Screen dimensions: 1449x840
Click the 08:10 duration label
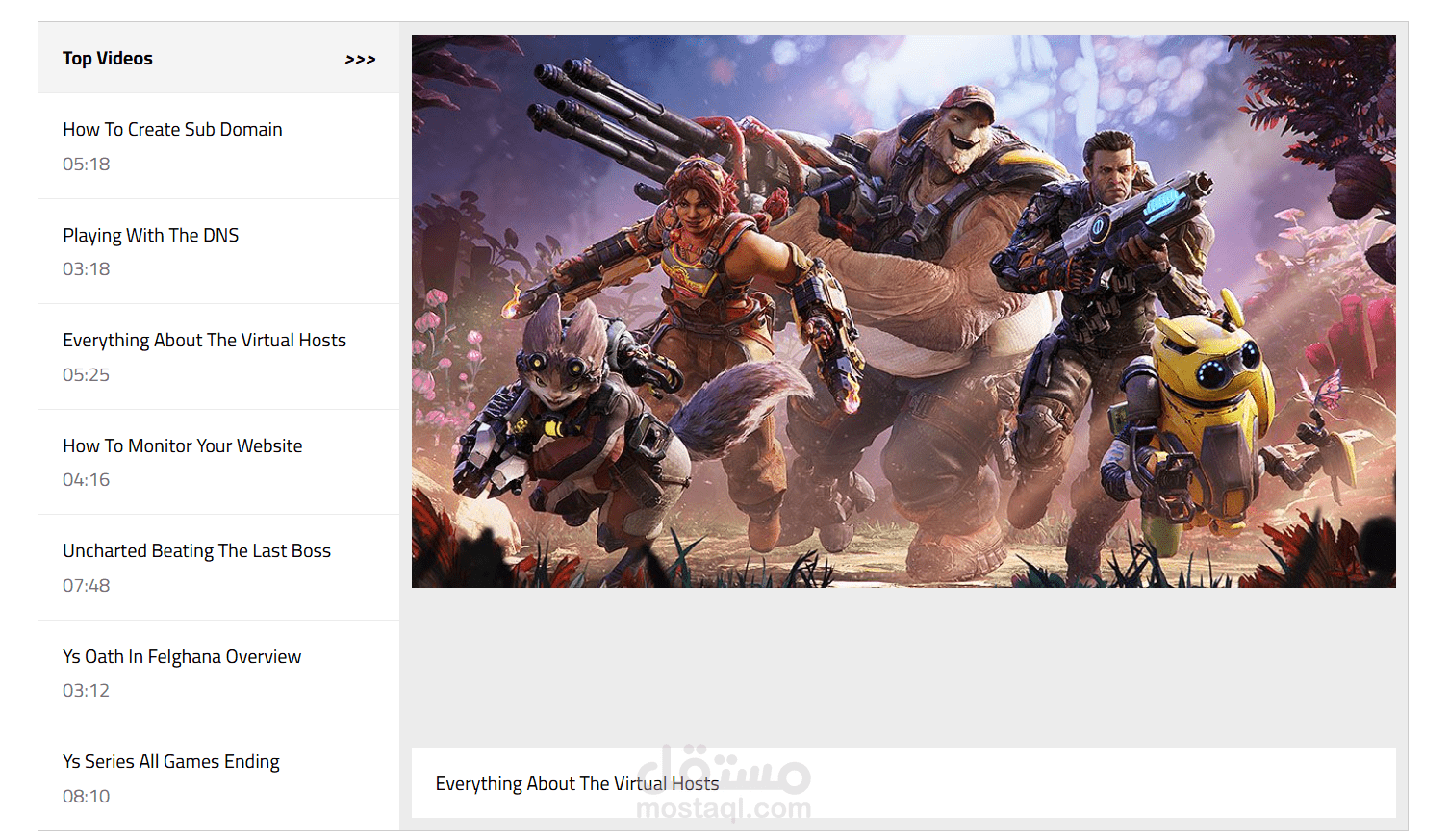[87, 797]
